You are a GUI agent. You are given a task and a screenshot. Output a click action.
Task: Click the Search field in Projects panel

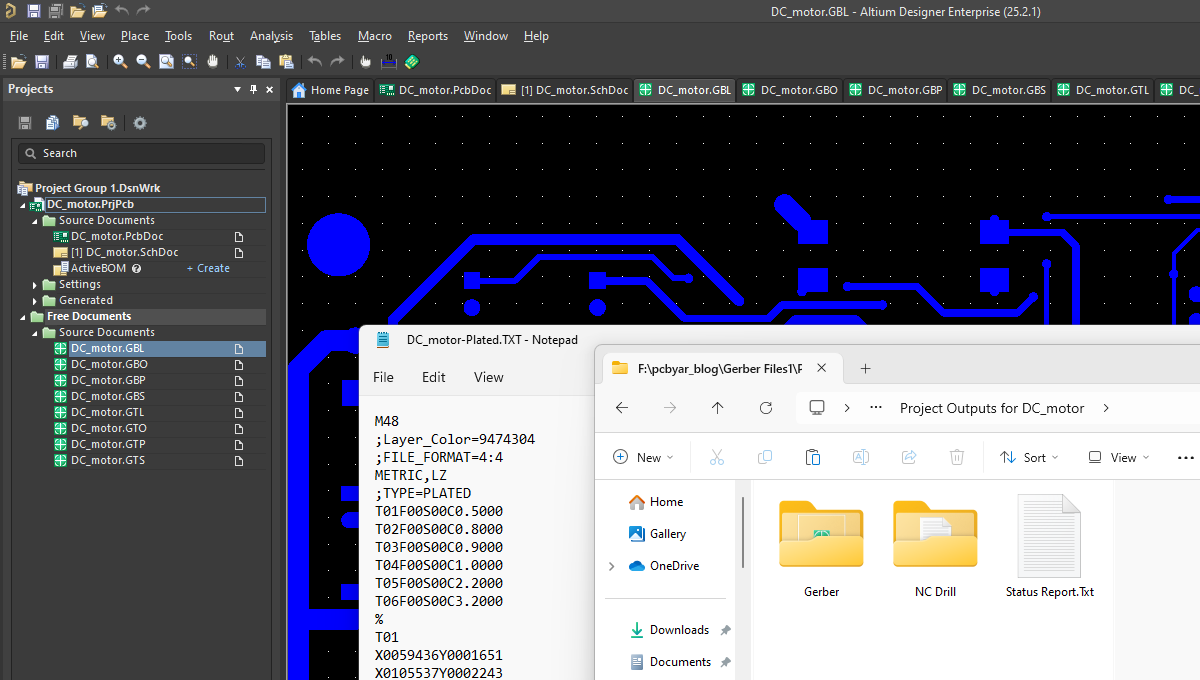coord(141,153)
